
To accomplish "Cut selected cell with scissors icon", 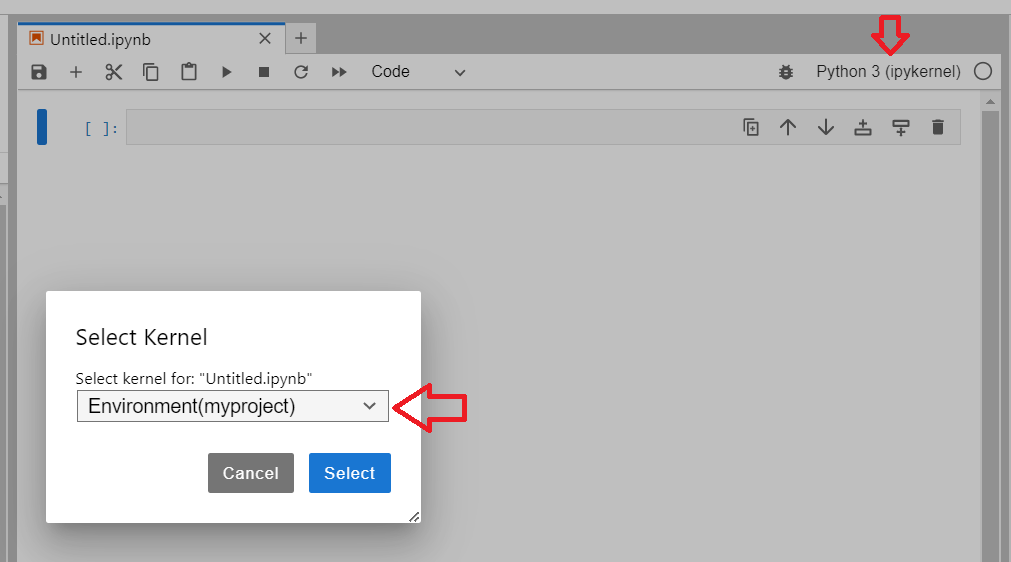I will click(x=113, y=72).
